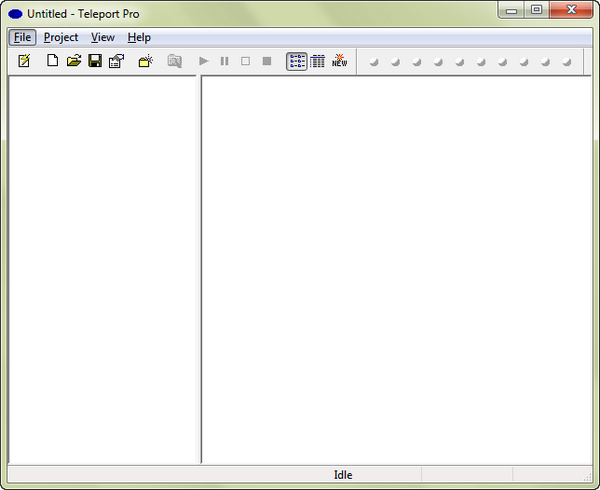Viewport: 600px width, 490px height.
Task: Switch to the list-style view toggle
Action: pos(297,61)
